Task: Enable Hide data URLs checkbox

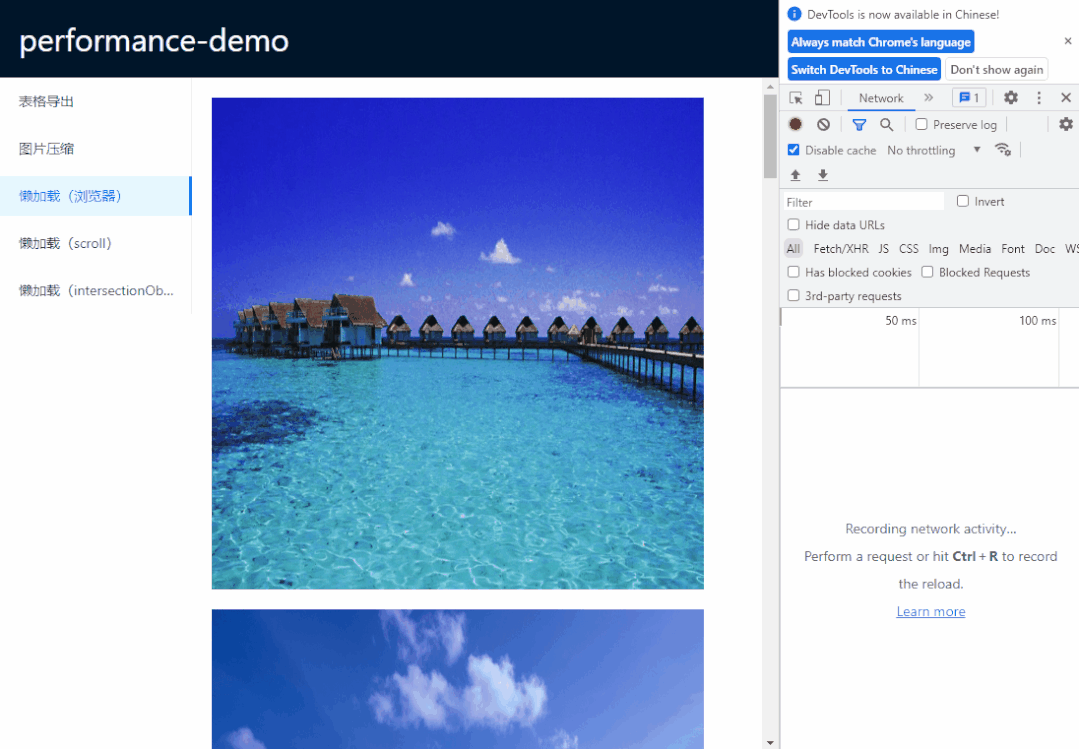Action: click(793, 224)
